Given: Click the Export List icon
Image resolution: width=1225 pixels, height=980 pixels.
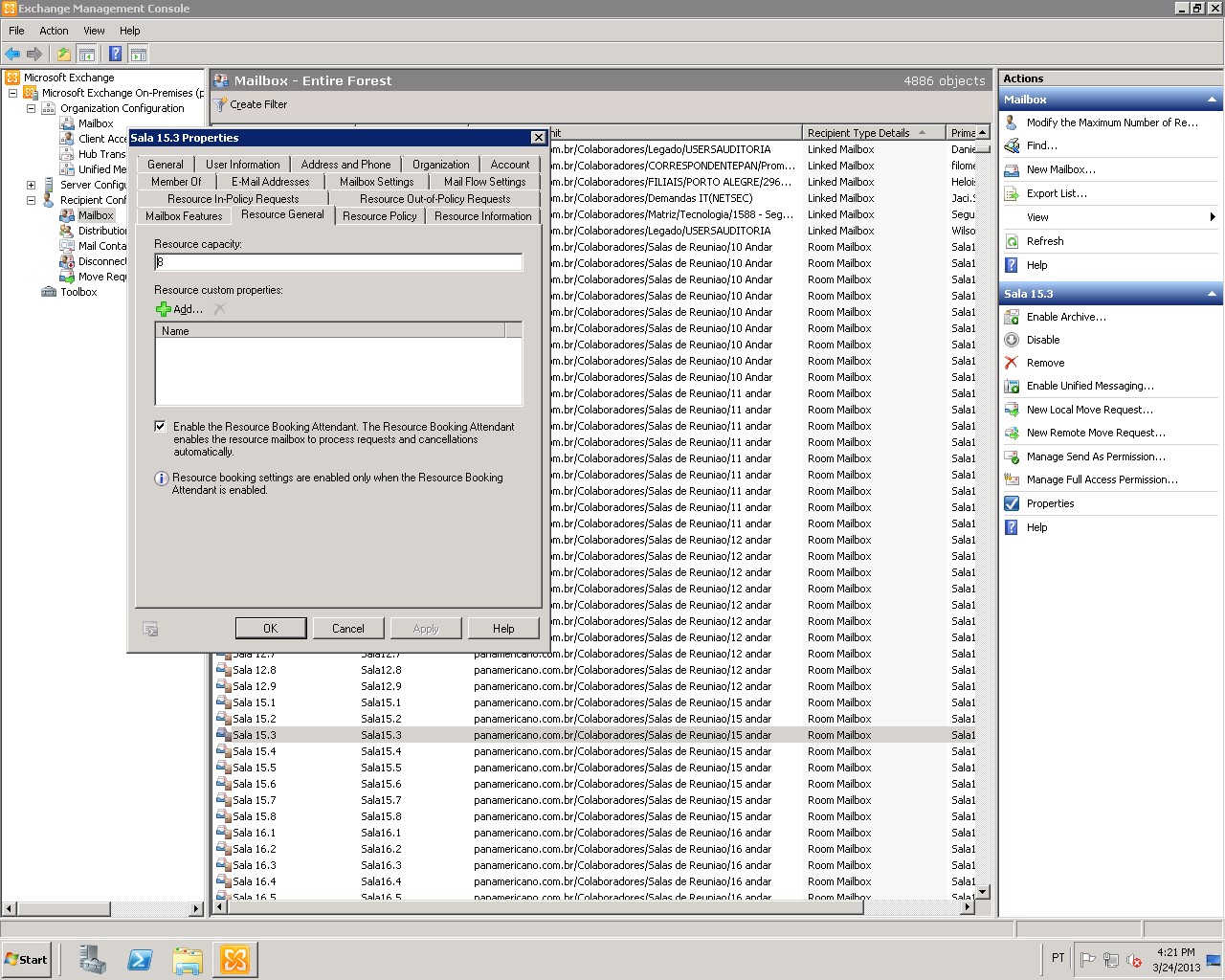Looking at the screenshot, I should 1012,193.
